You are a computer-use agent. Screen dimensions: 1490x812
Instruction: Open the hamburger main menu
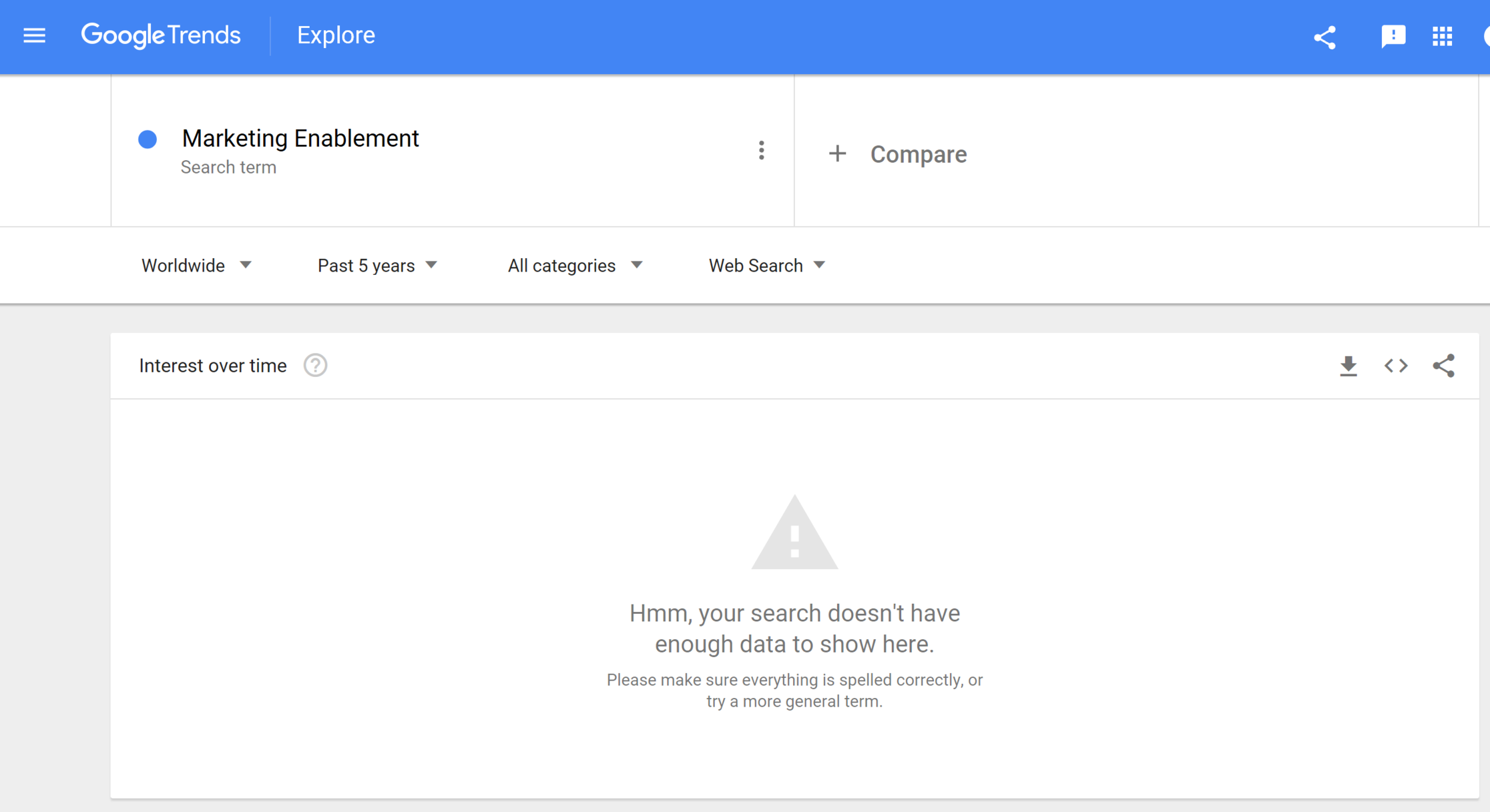tap(34, 35)
